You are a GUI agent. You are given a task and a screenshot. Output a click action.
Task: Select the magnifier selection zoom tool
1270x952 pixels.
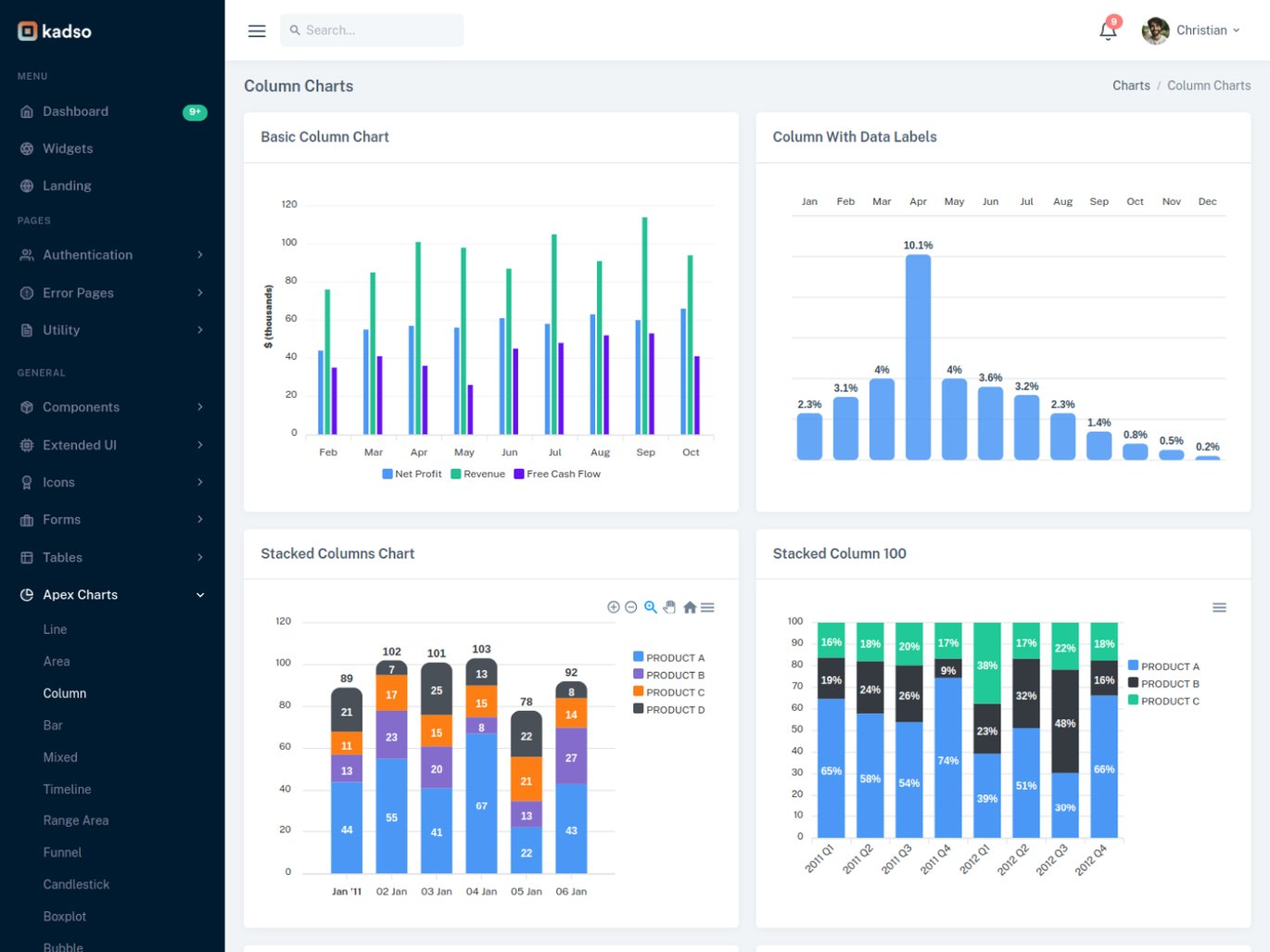pos(651,607)
